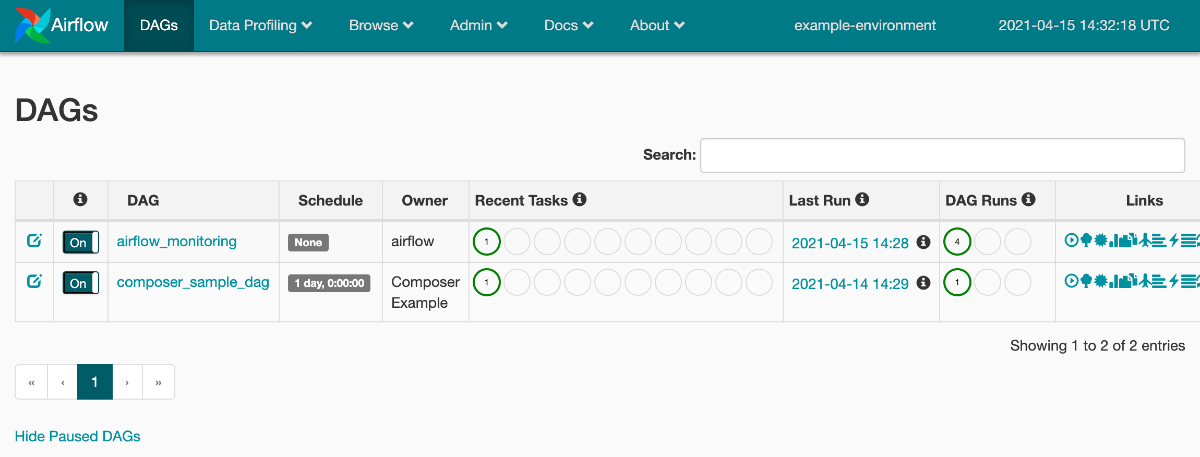Go to next page with single-right arrow
This screenshot has height=457, width=1200.
pyautogui.click(x=128, y=382)
